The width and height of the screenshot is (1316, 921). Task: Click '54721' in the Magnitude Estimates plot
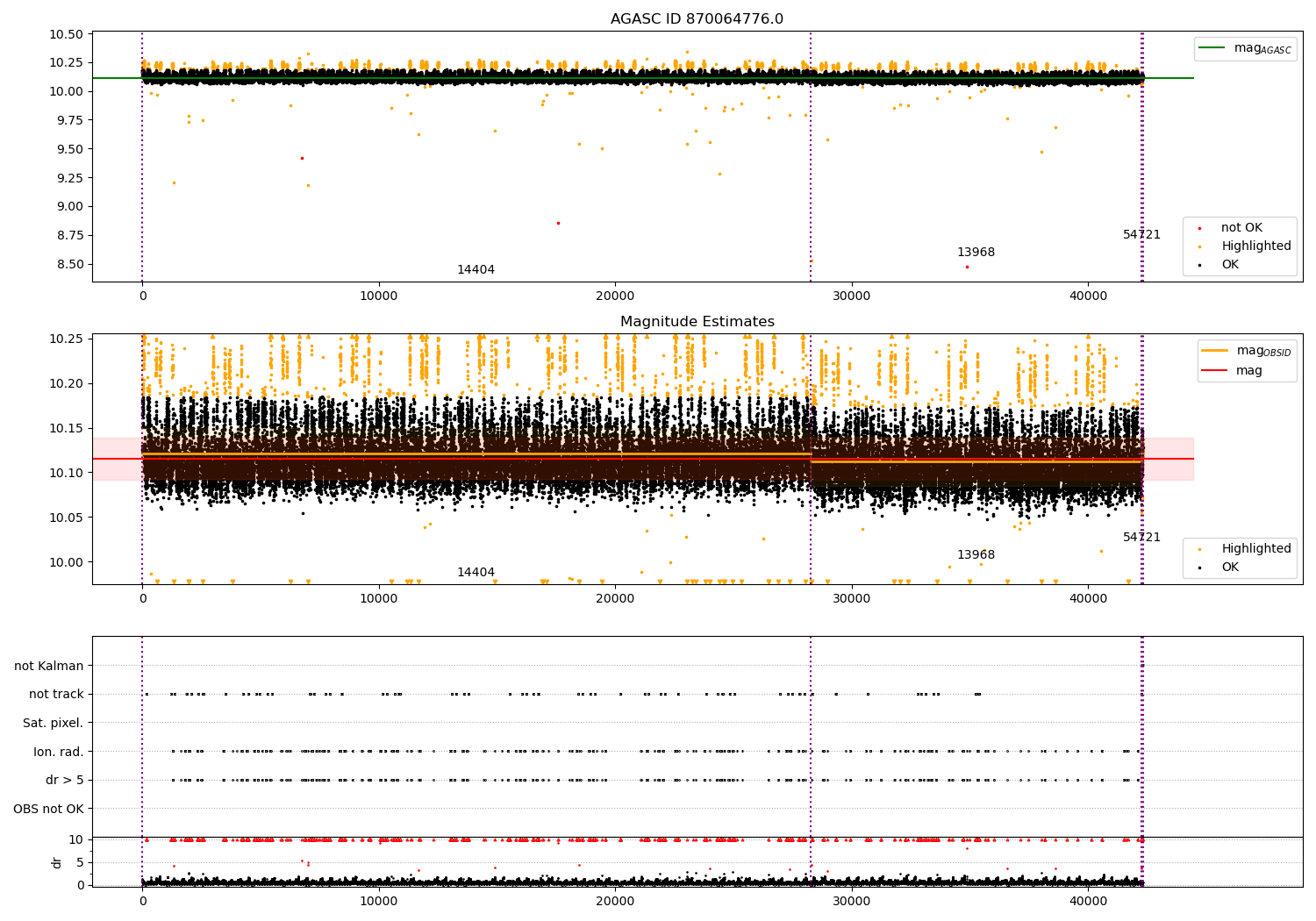point(1141,538)
